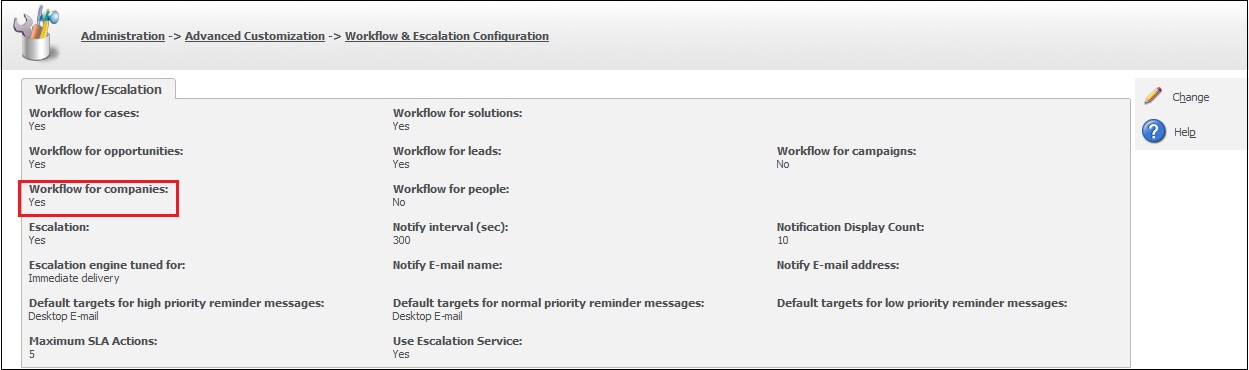Click the Yes value under Workflow for cases
Viewport: 1249px width, 370px height.
[37, 126]
